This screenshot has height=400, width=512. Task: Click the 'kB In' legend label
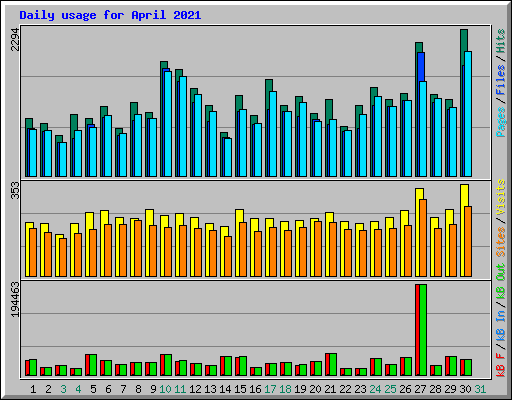tap(501, 327)
